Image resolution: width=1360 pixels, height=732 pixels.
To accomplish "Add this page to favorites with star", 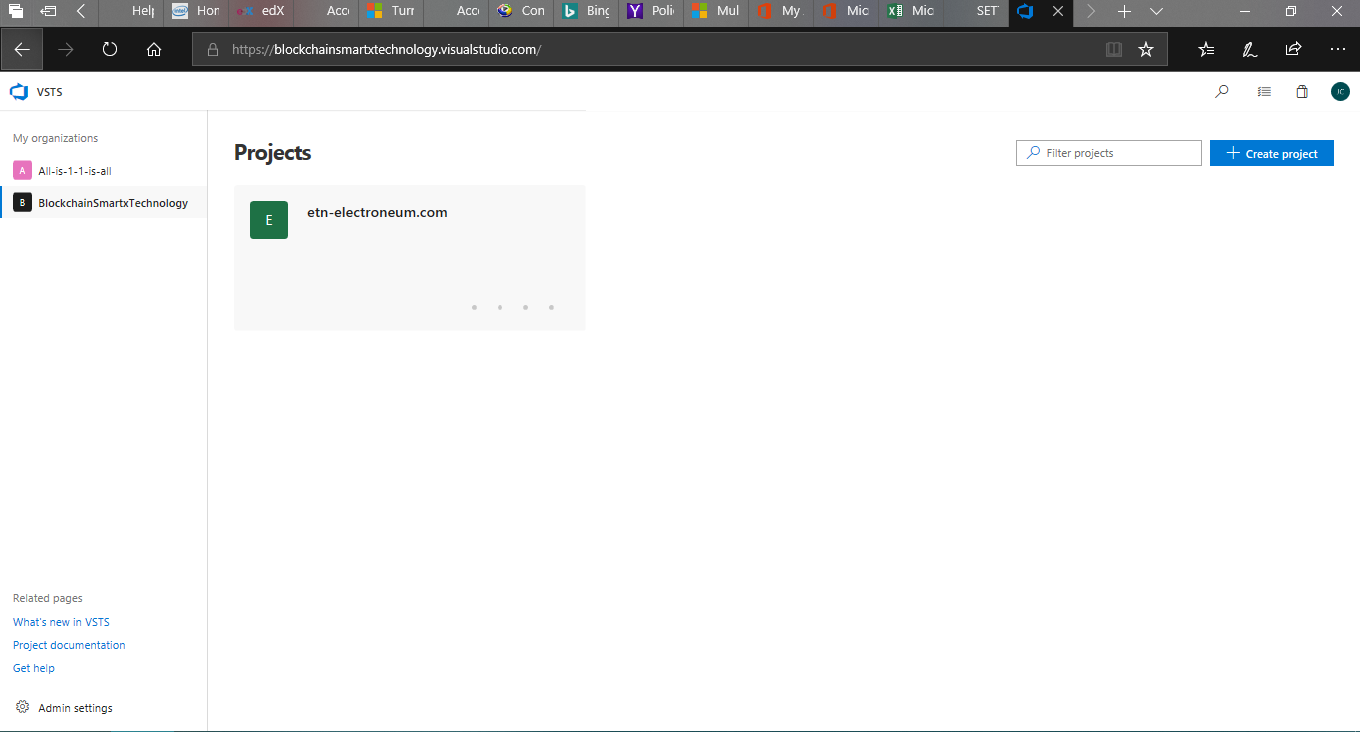I will tap(1146, 49).
